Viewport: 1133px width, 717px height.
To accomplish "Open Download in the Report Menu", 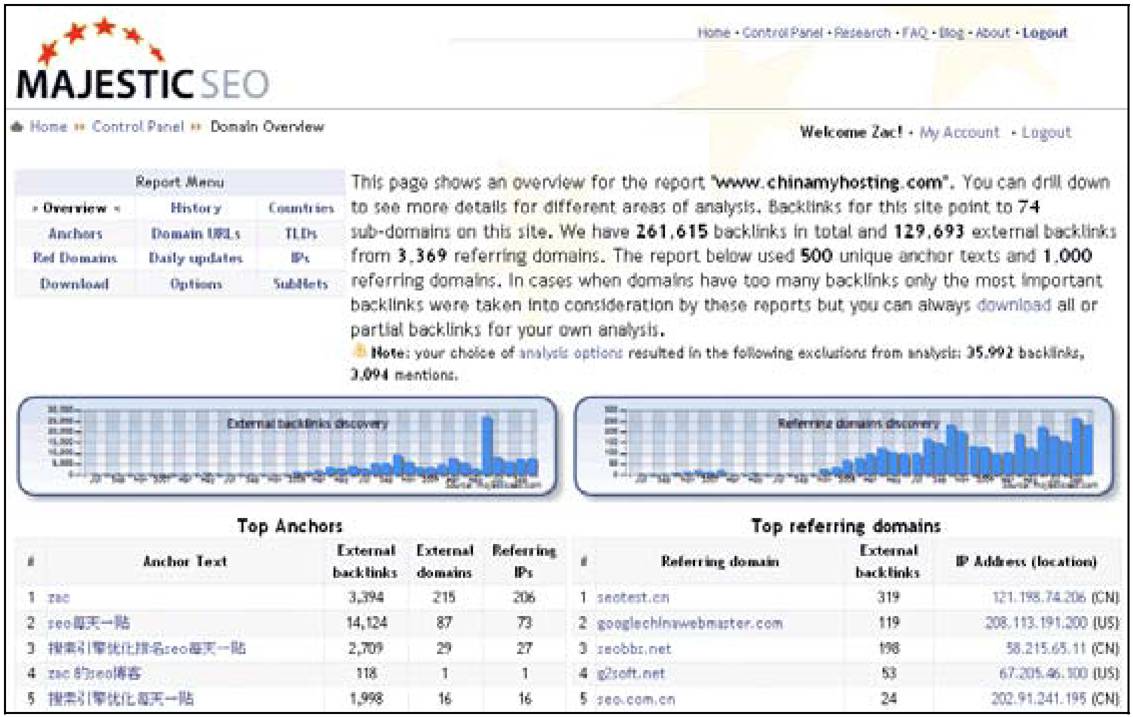I will pos(74,284).
